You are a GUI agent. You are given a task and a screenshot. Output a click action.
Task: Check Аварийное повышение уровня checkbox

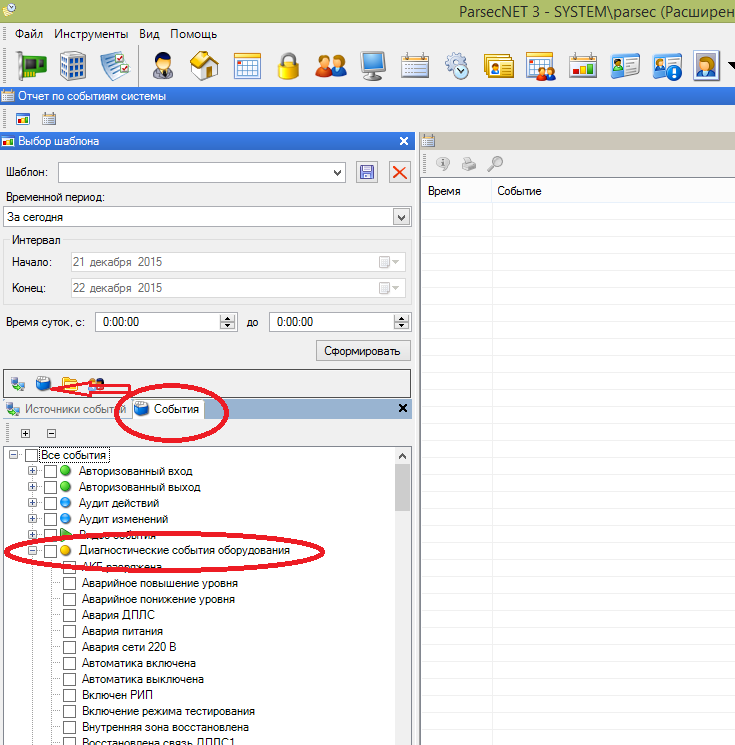[69, 583]
